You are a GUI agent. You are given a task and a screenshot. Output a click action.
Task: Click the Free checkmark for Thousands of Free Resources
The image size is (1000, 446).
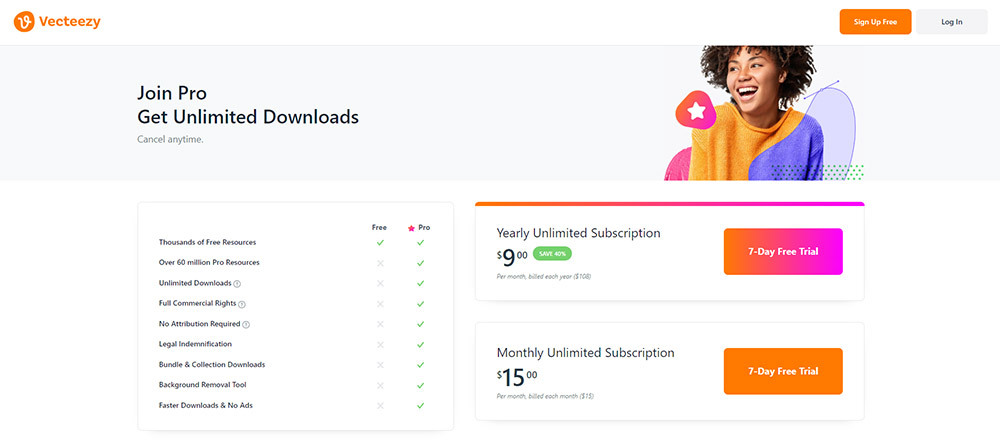coord(380,242)
